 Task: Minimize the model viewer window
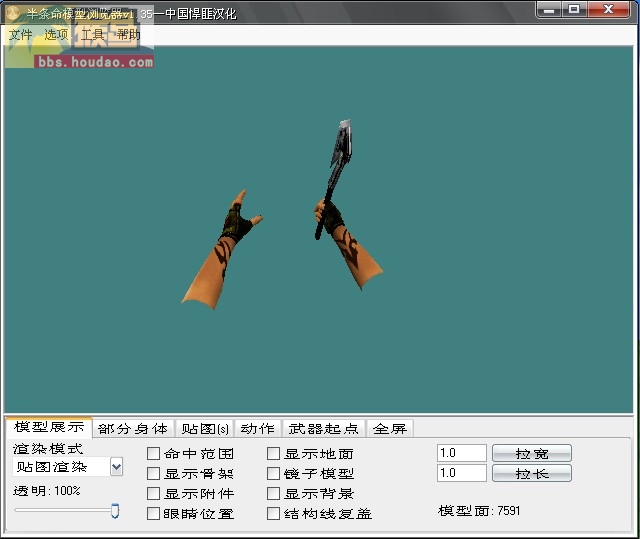(x=549, y=10)
